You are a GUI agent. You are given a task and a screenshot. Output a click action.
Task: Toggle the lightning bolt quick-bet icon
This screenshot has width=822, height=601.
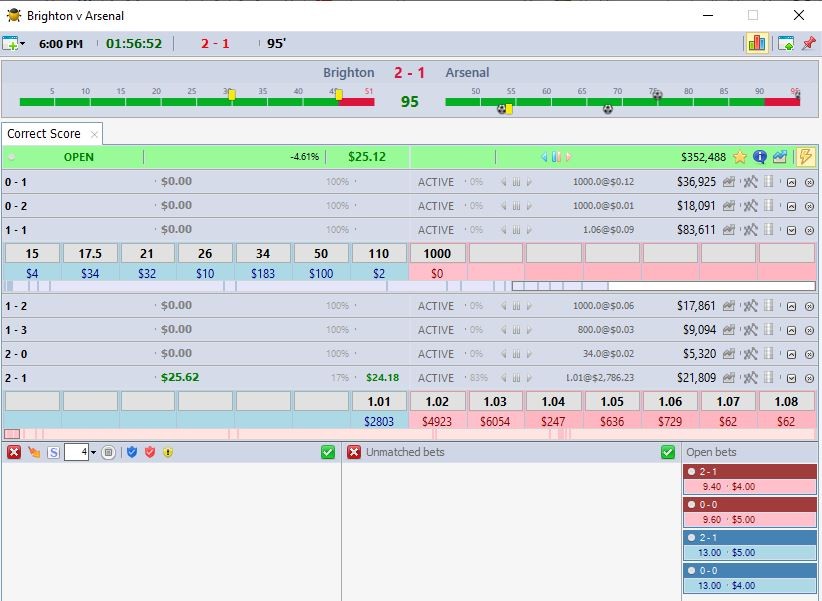tap(806, 157)
